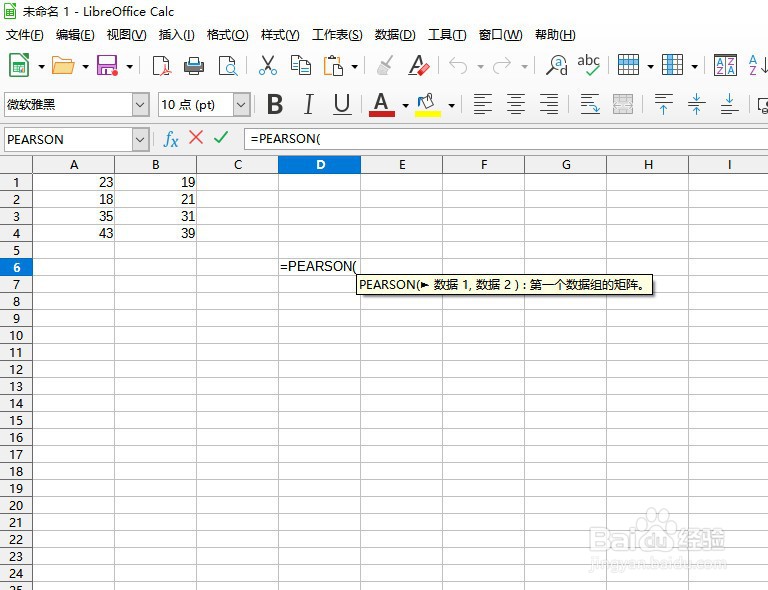
Task: Select row 6 header
Action: (x=16, y=267)
